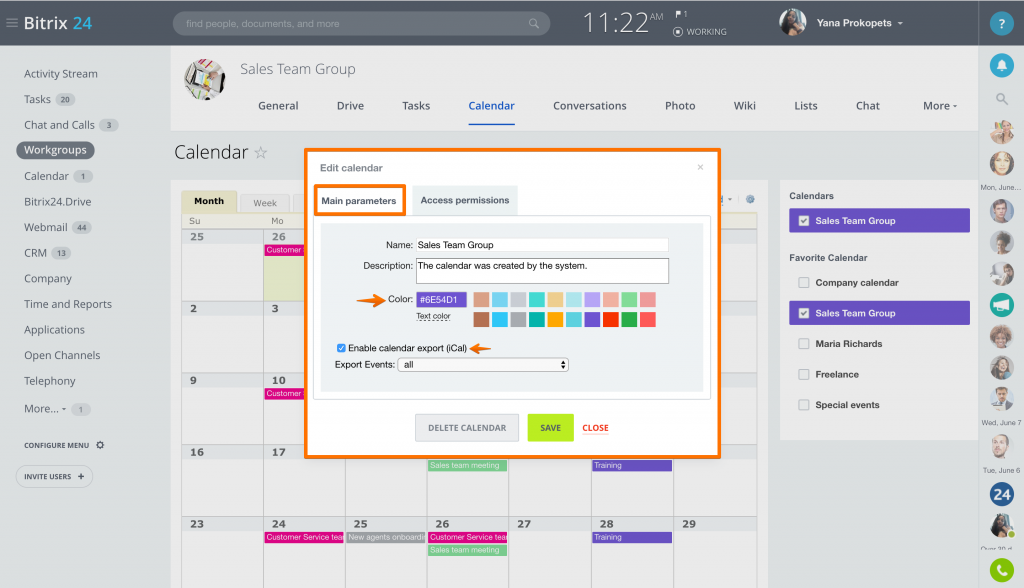
Task: Open the Drive tab
Action: tap(351, 106)
